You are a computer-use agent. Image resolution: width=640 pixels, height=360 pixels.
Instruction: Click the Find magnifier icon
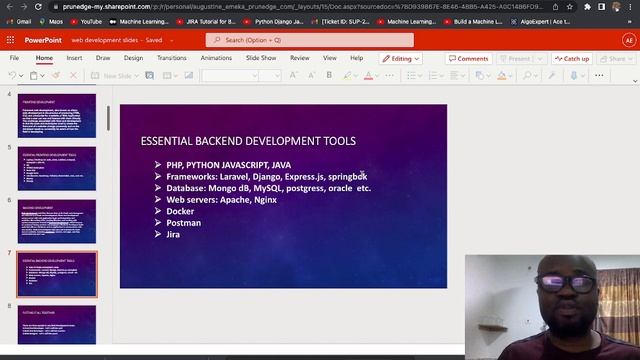click(527, 76)
